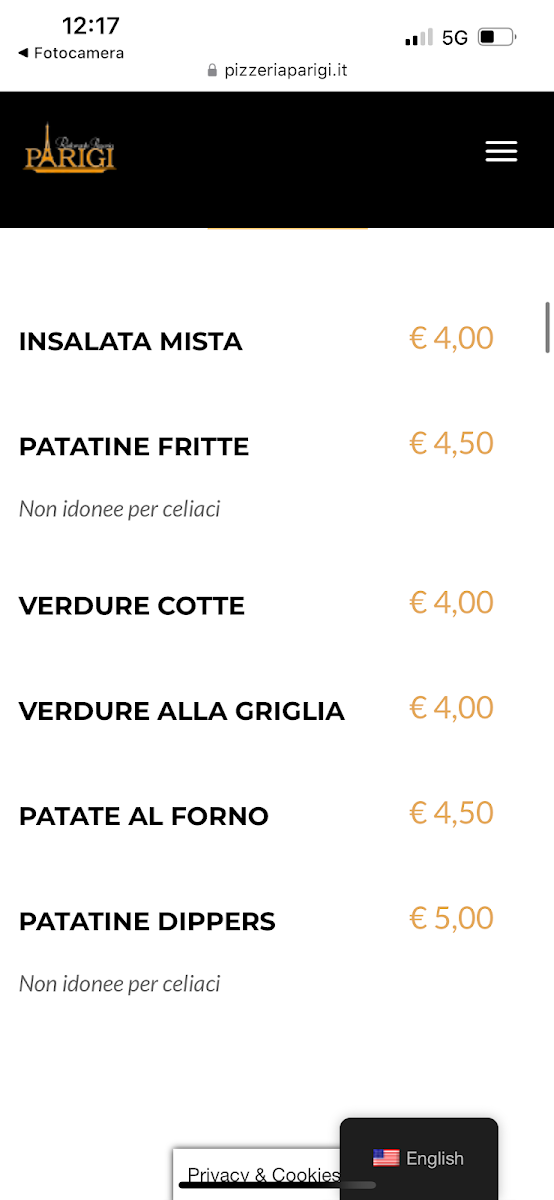The height and width of the screenshot is (1200, 554).
Task: Tap the cellular signal bars icon
Action: [419, 38]
